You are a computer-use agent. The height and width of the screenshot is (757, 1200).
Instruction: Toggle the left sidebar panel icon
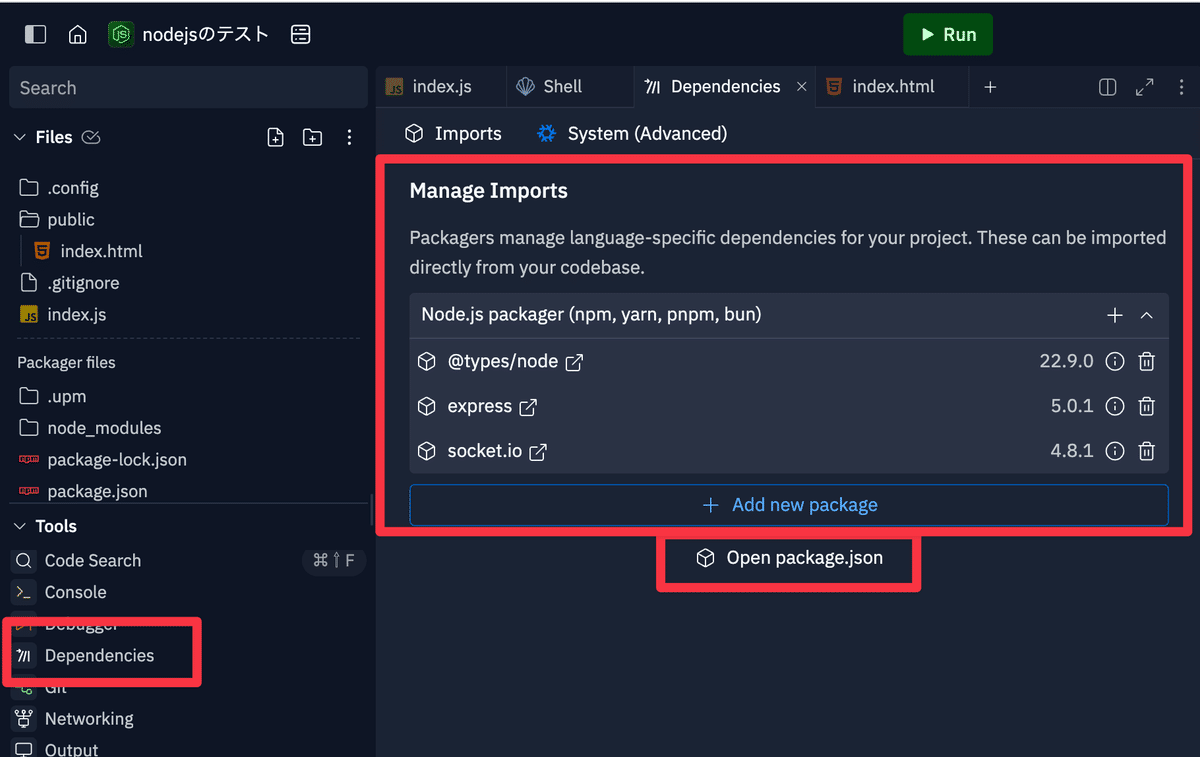pyautogui.click(x=35, y=33)
